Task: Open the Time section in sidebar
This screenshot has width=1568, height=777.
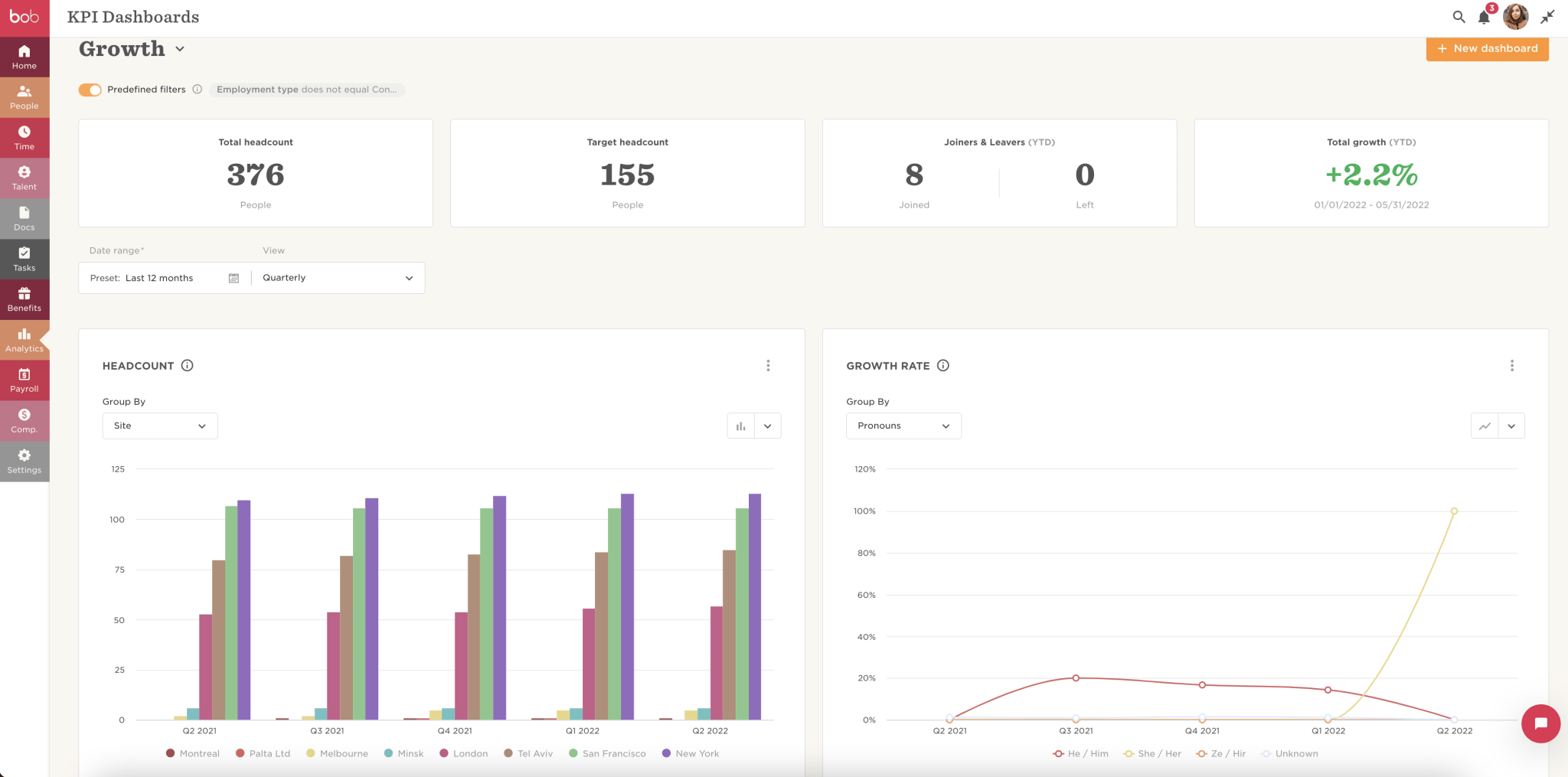Action: coord(24,138)
